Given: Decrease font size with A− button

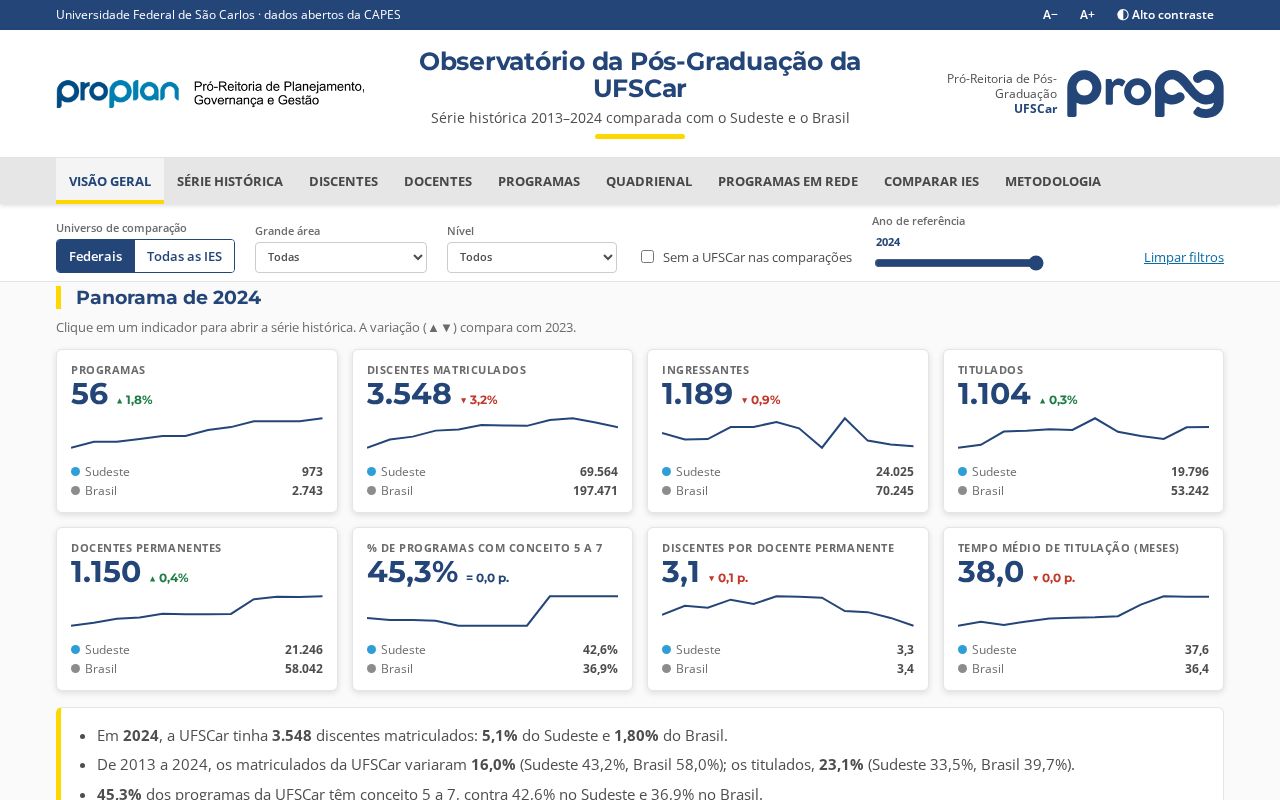Looking at the screenshot, I should click(1050, 15).
